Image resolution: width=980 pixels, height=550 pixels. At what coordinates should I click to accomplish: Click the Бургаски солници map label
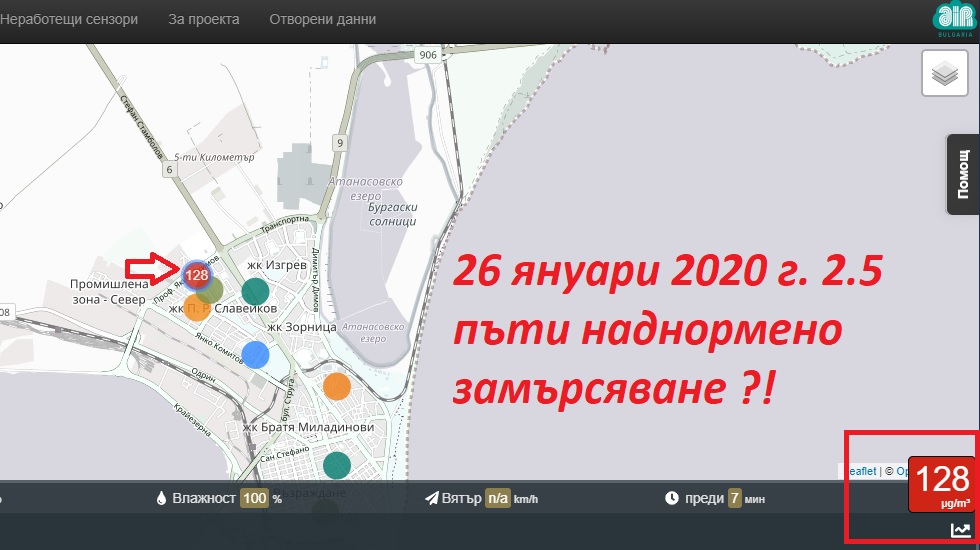point(392,214)
